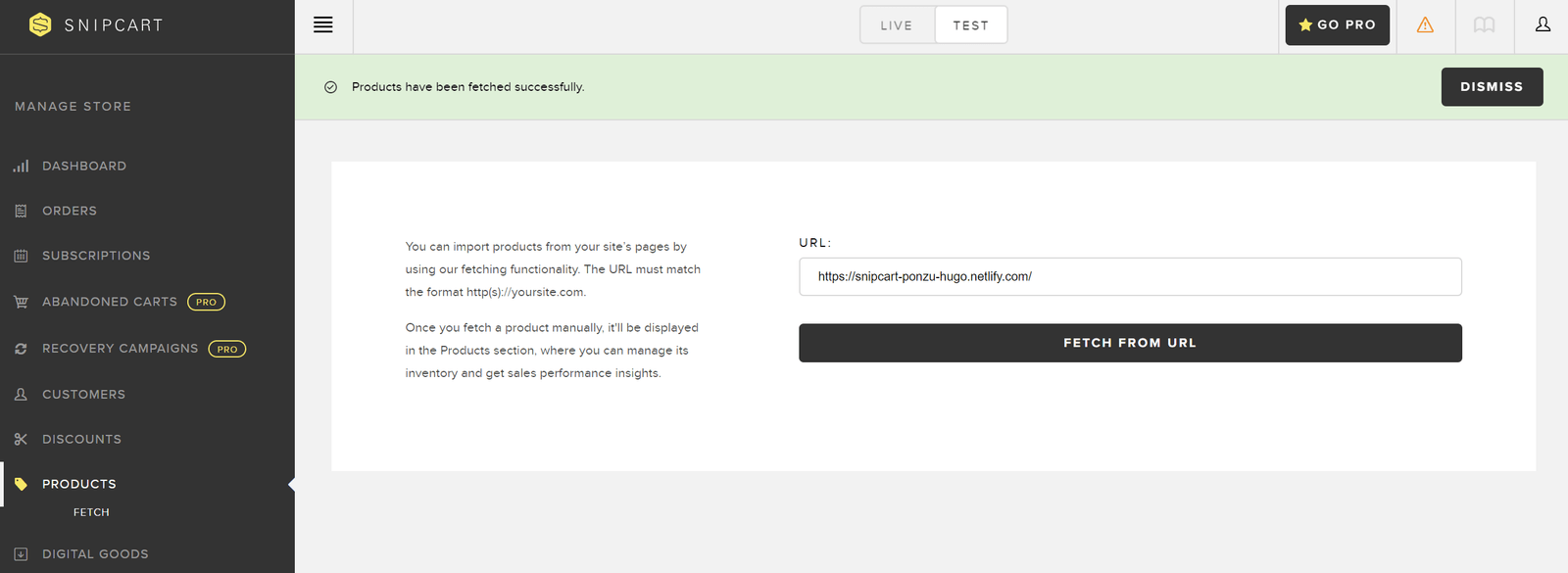Click the Snipcart logo icon
This screenshot has width=1568, height=573.
40,24
